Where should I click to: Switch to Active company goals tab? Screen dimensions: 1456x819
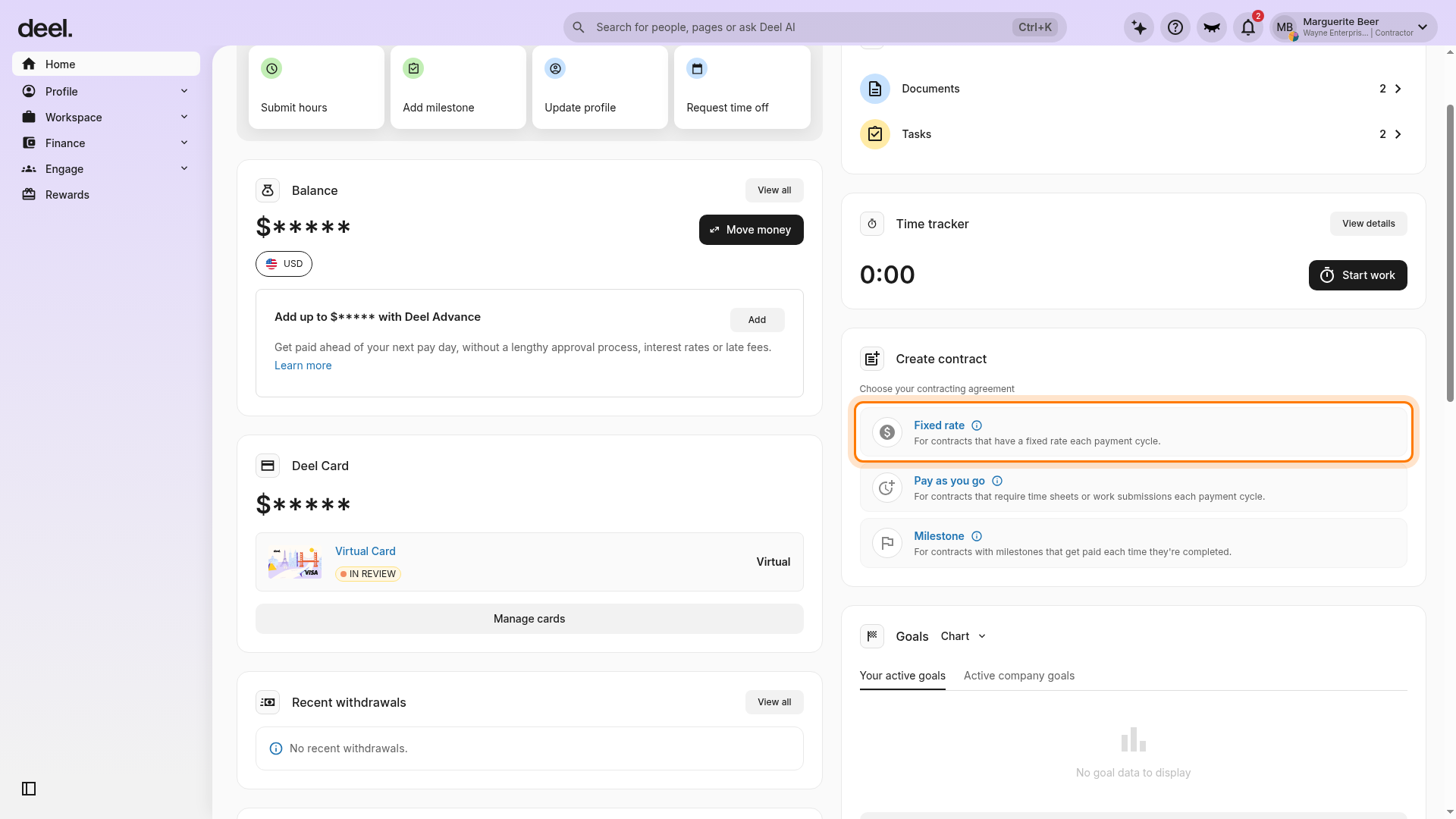(x=1018, y=676)
